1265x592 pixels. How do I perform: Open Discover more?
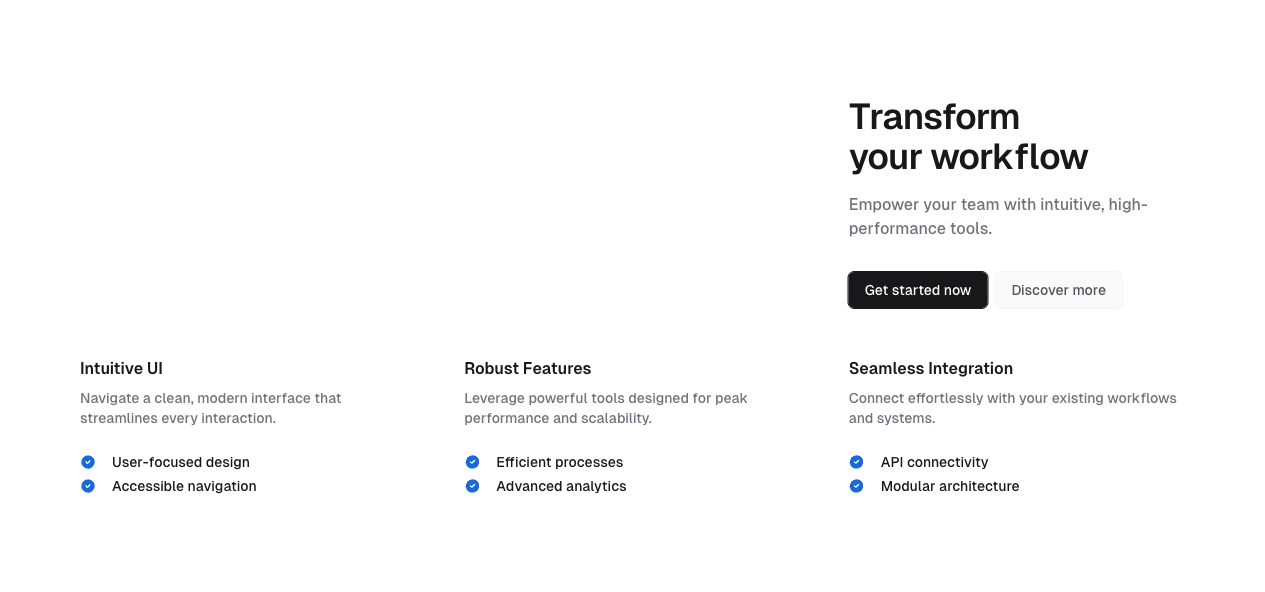tap(1058, 290)
